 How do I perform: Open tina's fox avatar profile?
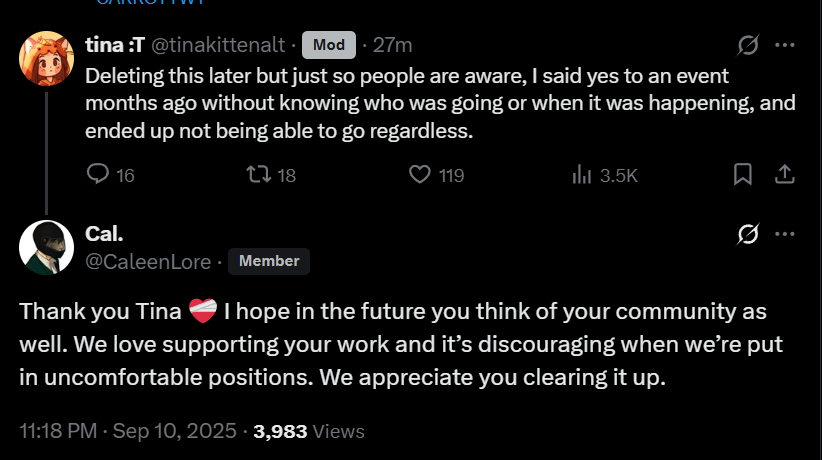[x=46, y=58]
